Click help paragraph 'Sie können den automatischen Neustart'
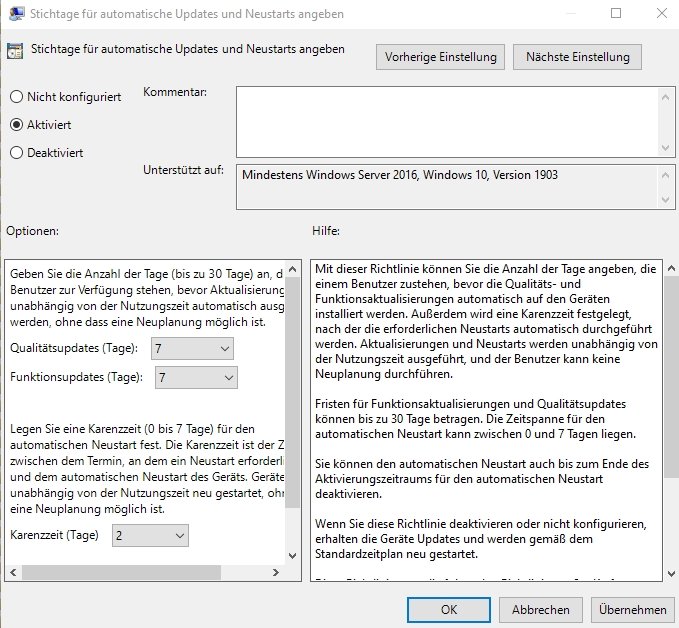 (482, 479)
